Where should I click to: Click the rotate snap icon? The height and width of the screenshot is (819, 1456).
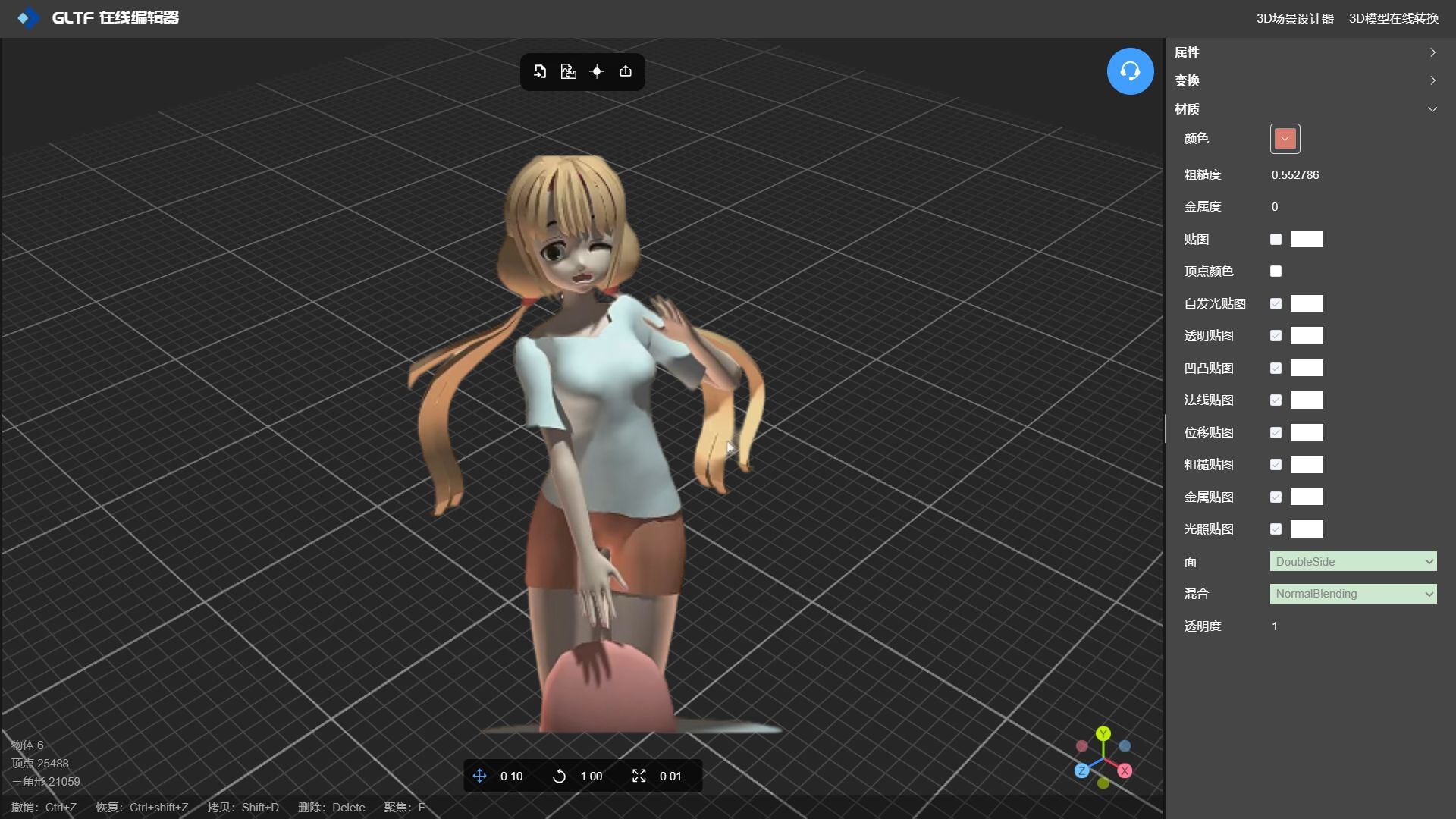[560, 776]
